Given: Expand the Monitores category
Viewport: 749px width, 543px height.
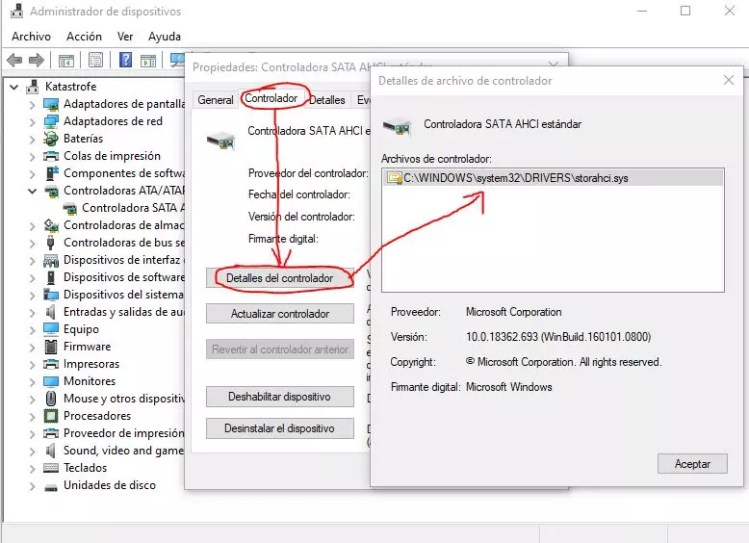Looking at the screenshot, I should pyautogui.click(x=33, y=382).
